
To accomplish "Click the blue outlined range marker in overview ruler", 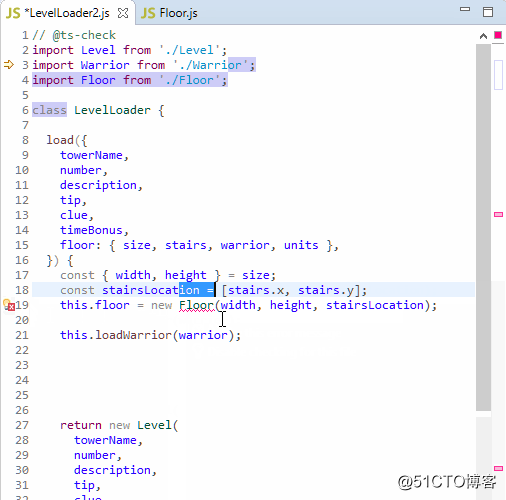I will point(498,75).
